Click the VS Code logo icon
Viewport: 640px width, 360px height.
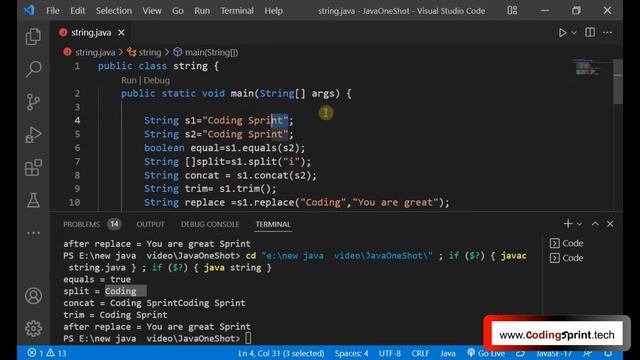(29, 10)
